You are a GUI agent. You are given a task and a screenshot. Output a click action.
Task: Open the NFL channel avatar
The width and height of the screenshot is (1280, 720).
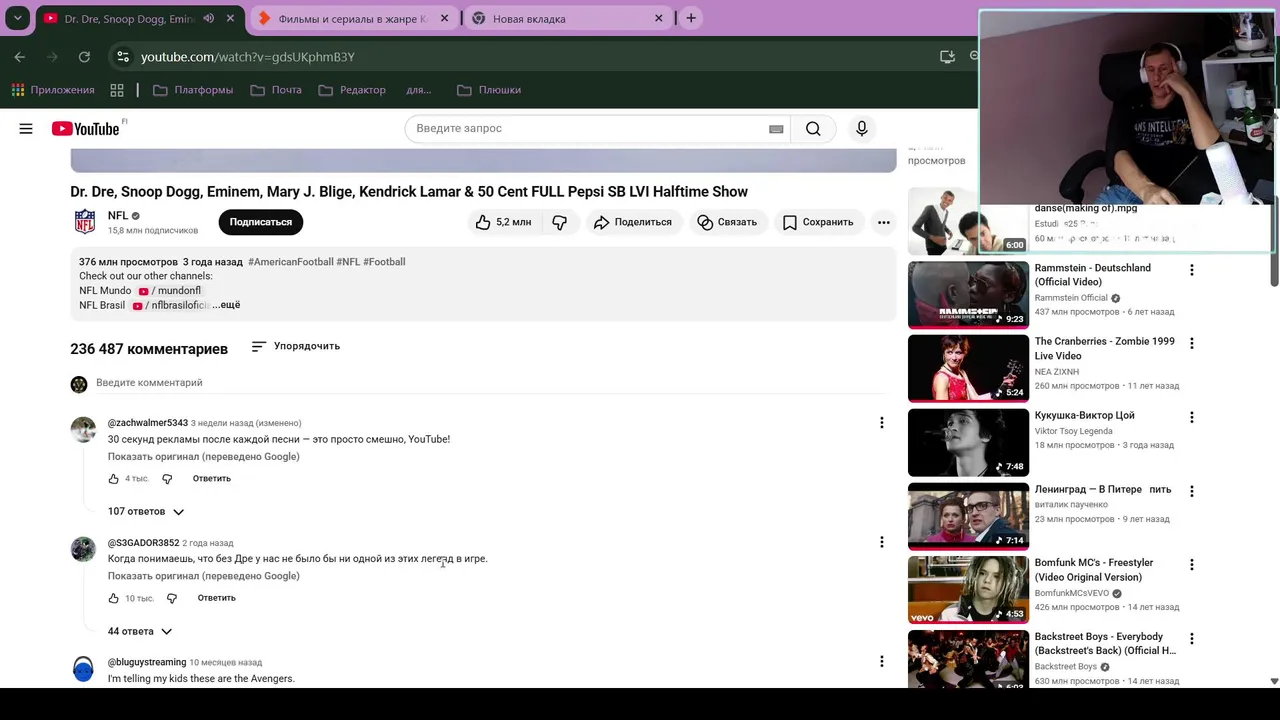click(85, 222)
